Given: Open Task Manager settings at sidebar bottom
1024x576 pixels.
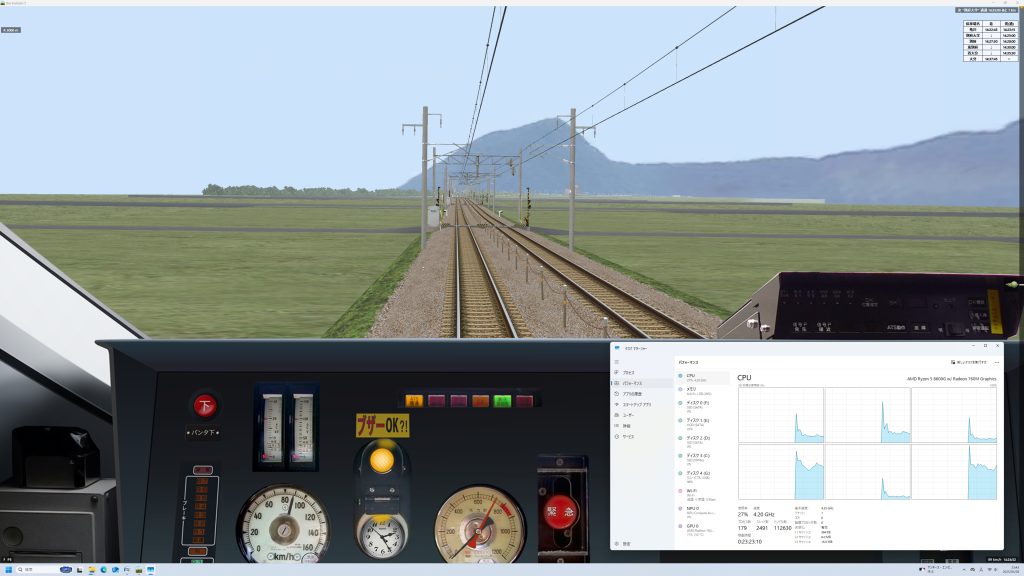Looking at the screenshot, I should [626, 543].
